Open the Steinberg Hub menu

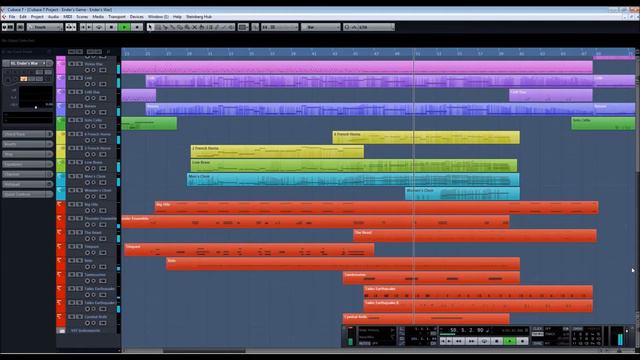coord(199,17)
